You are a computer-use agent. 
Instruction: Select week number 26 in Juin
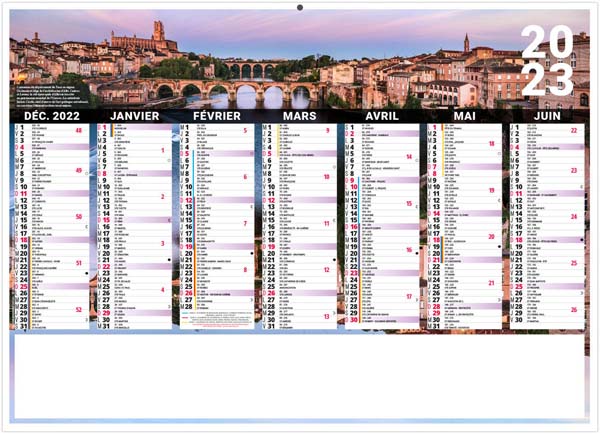pos(574,310)
